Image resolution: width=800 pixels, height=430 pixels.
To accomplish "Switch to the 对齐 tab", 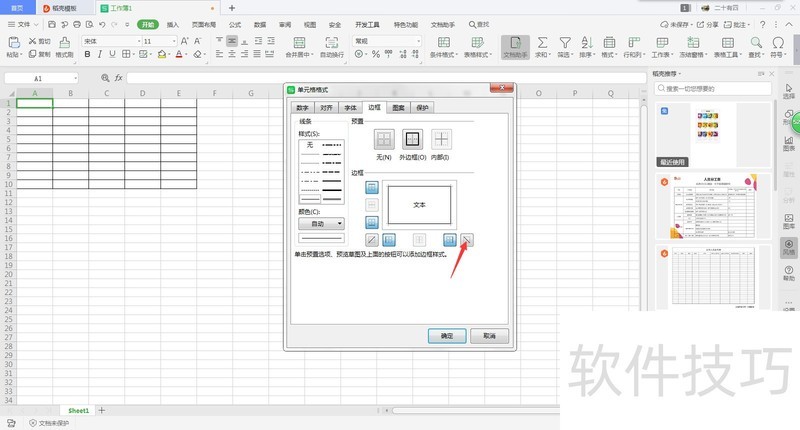I will pos(327,108).
